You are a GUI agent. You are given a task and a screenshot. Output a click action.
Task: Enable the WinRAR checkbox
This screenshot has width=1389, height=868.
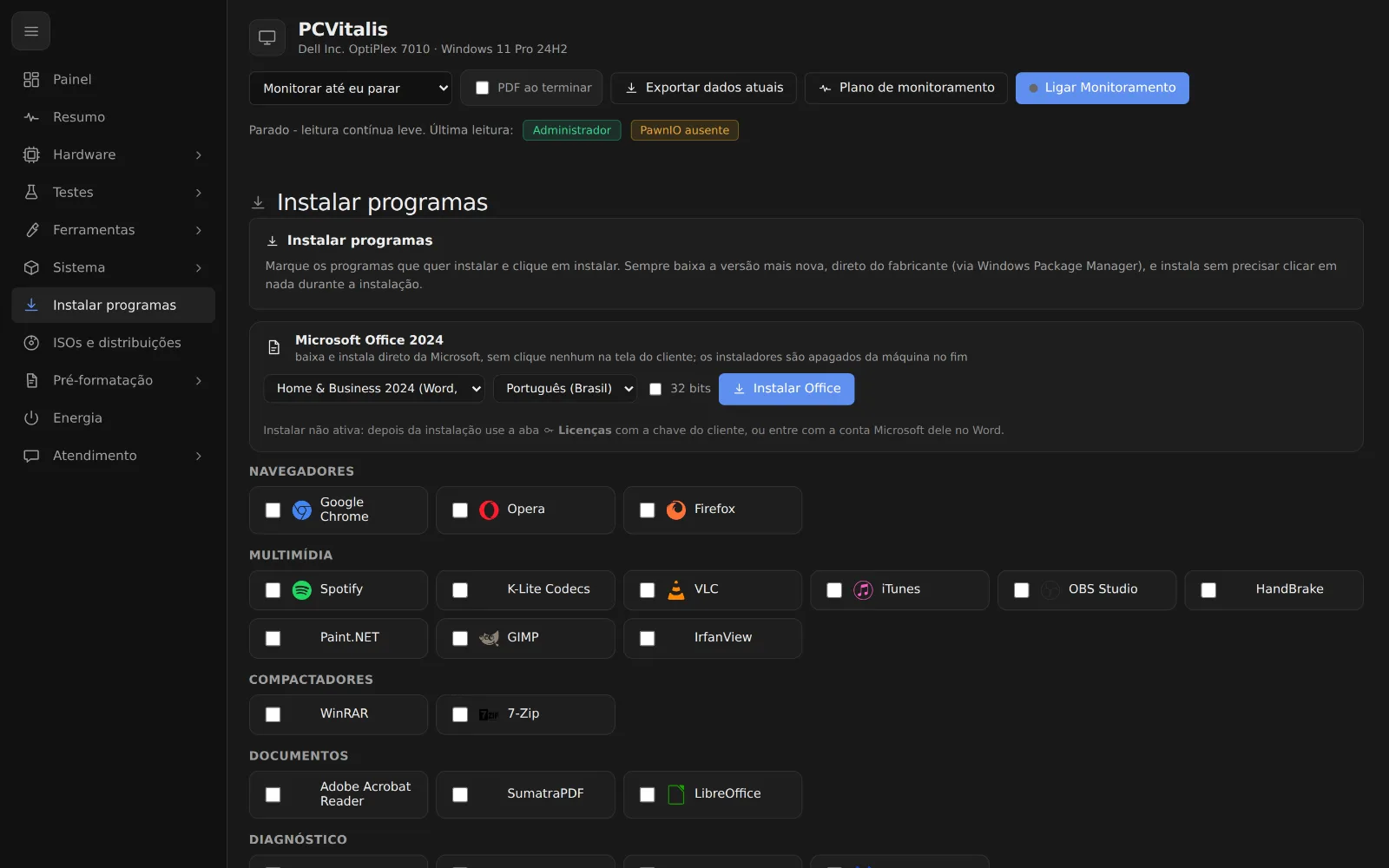pyautogui.click(x=273, y=714)
